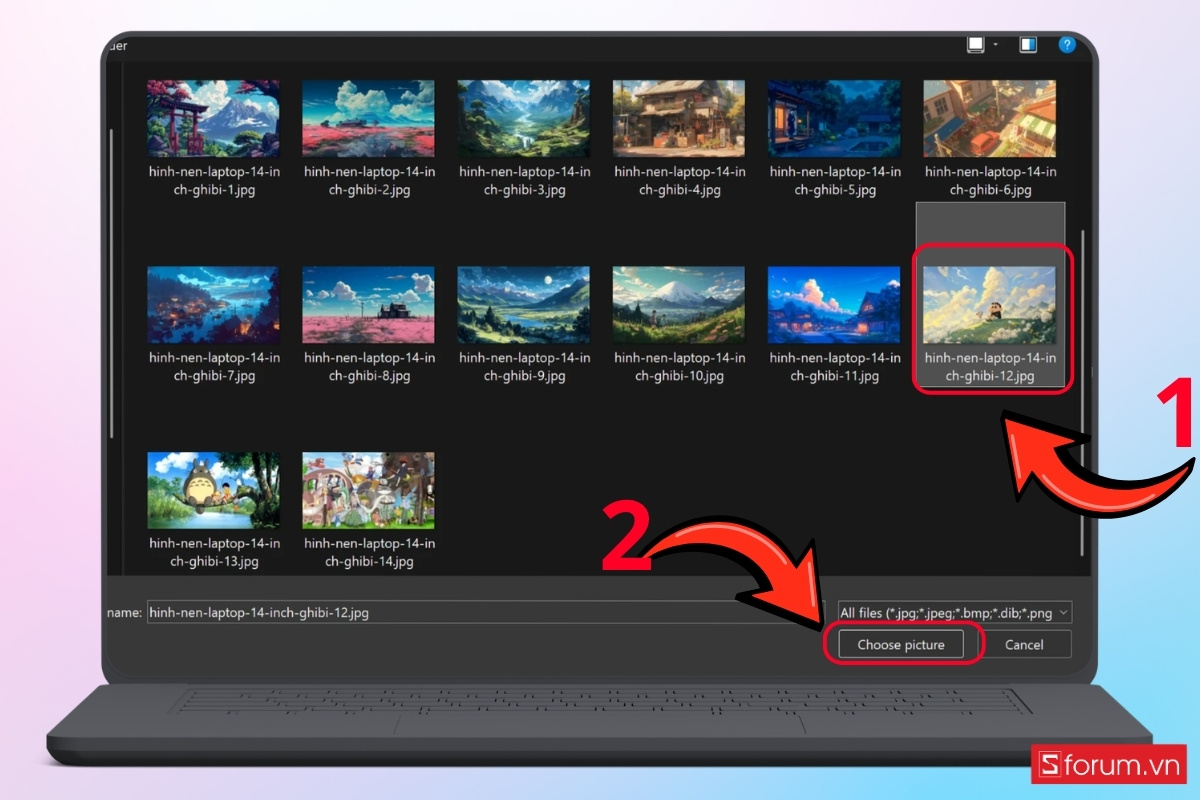Click file name hinh-nen-laptop-14-inch-ghibi-6.jpg

pos(991,181)
